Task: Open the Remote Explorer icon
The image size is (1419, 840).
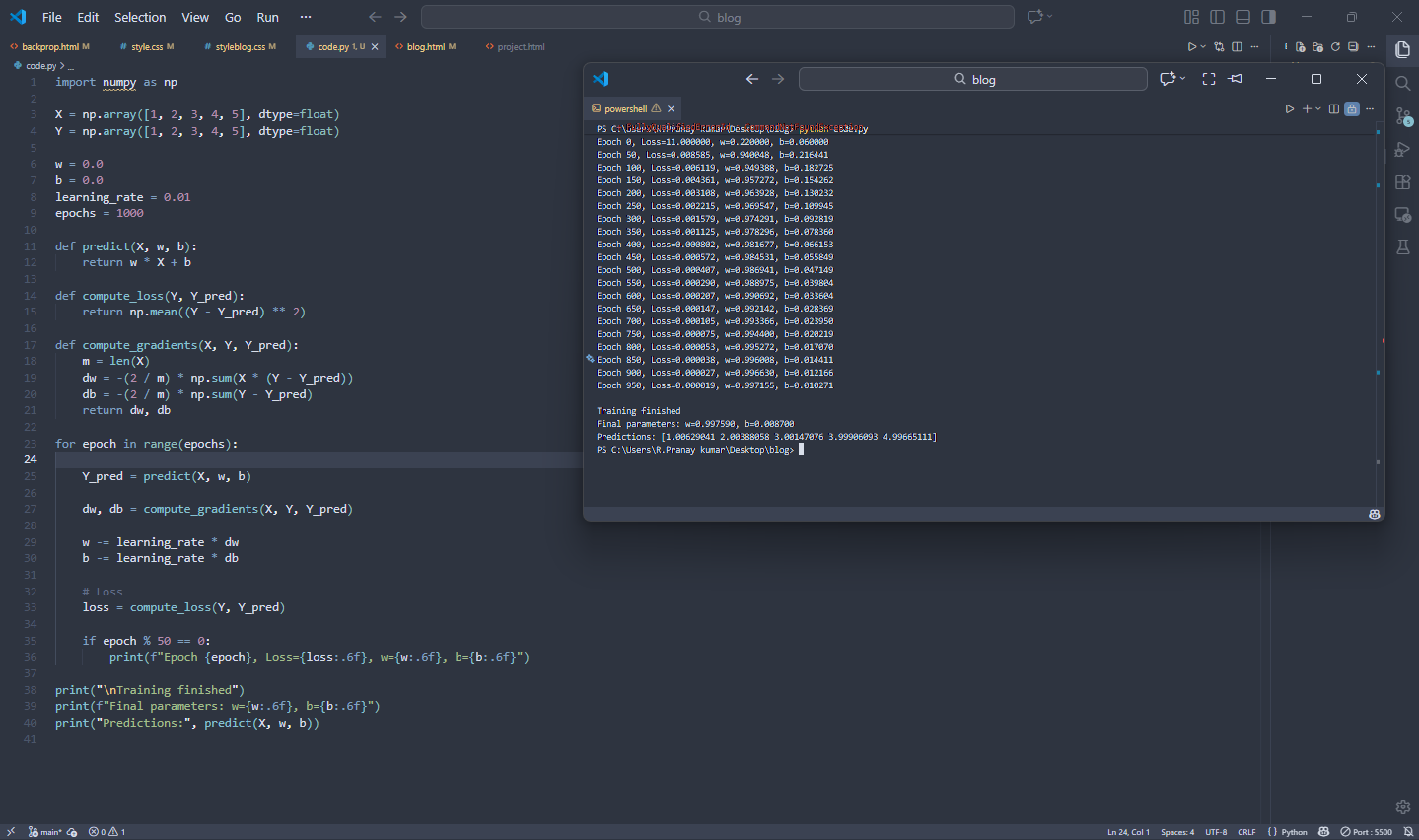Action: tap(1402, 214)
